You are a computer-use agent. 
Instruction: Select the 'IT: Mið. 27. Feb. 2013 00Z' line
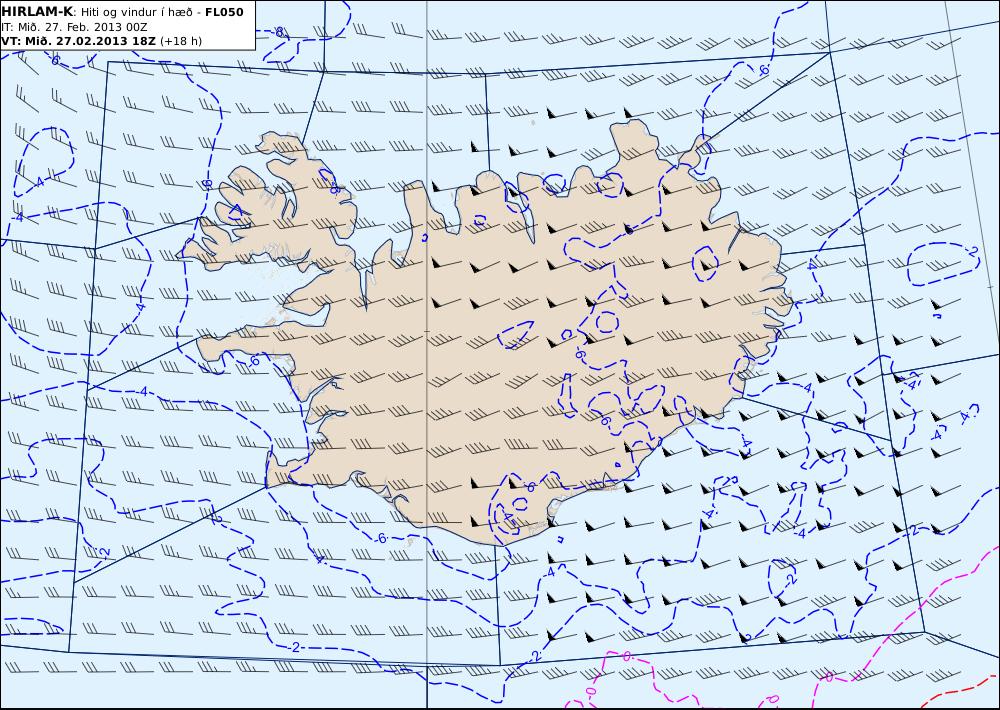74,27
